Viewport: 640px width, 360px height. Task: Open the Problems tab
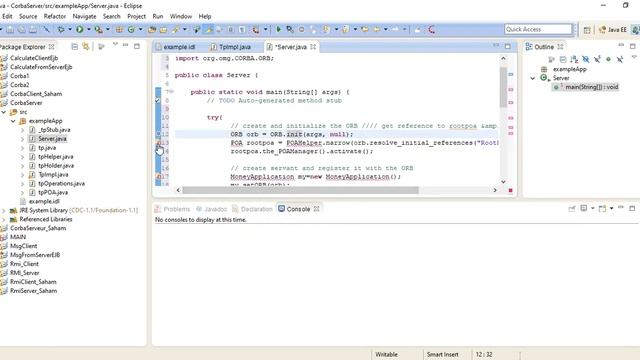pyautogui.click(x=172, y=209)
